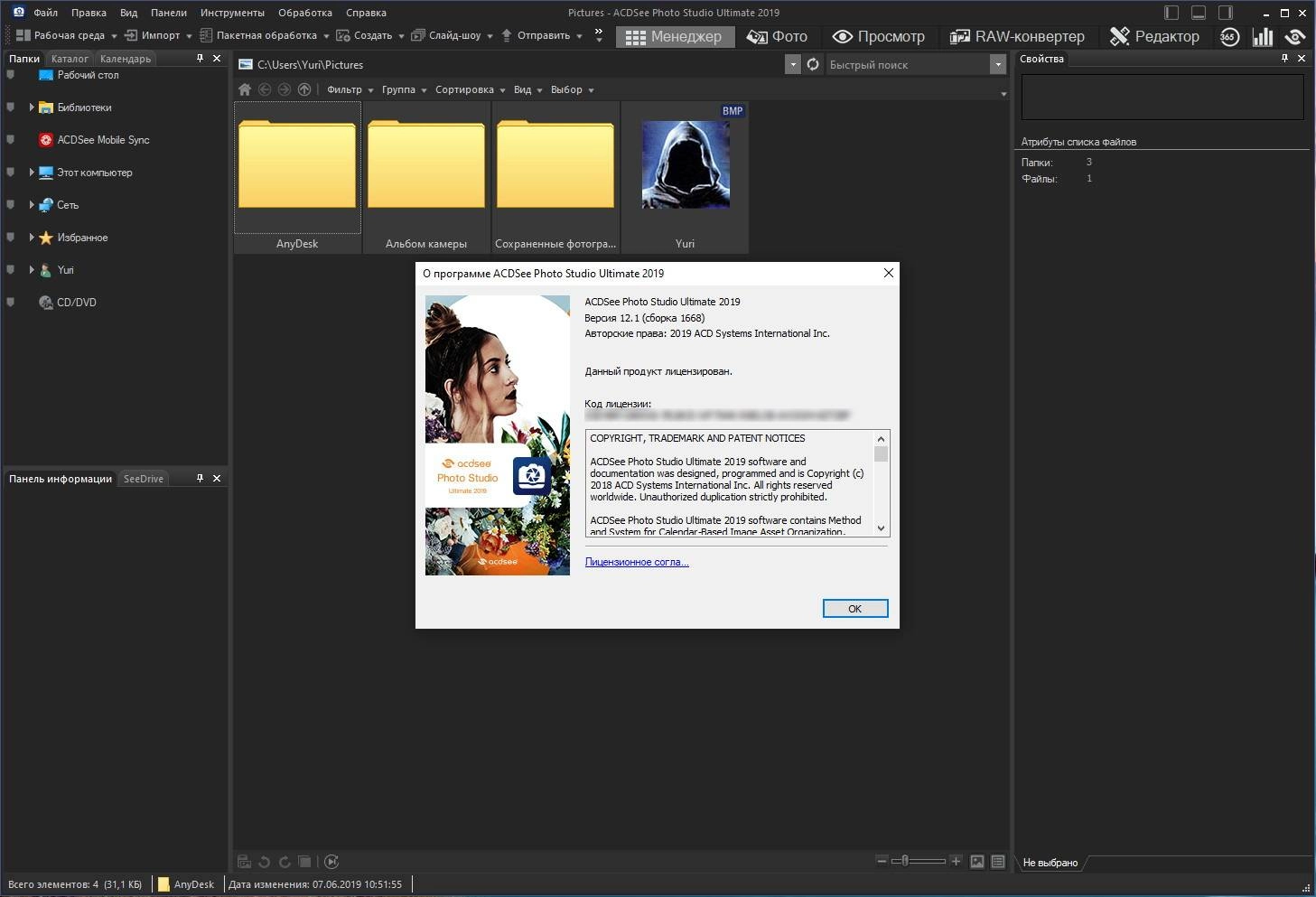Click the zoom-in plus beside thumbnail slider
The width and height of the screenshot is (1316, 897).
tap(956, 861)
